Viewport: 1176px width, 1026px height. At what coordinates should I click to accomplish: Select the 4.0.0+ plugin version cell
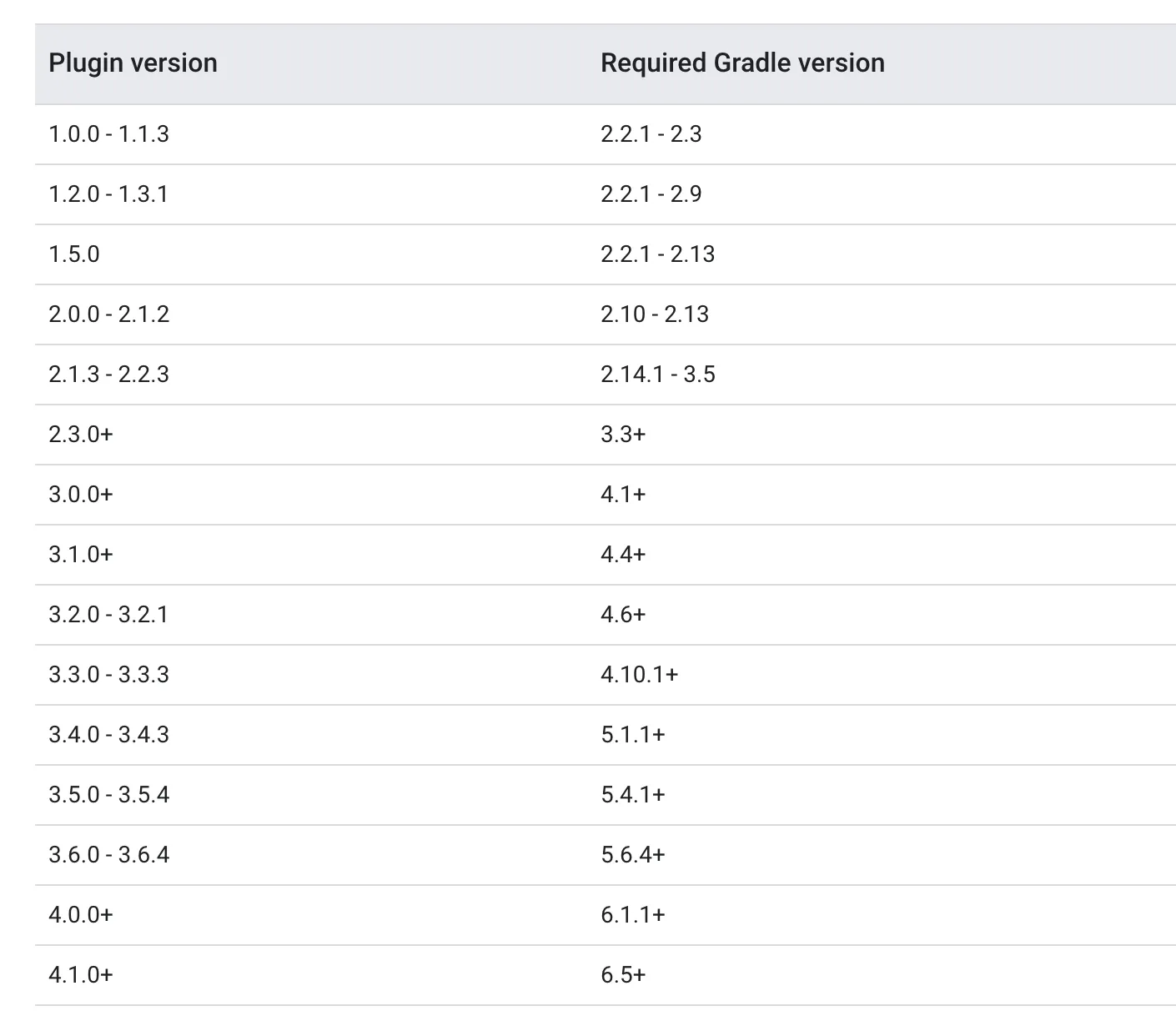pos(81,915)
